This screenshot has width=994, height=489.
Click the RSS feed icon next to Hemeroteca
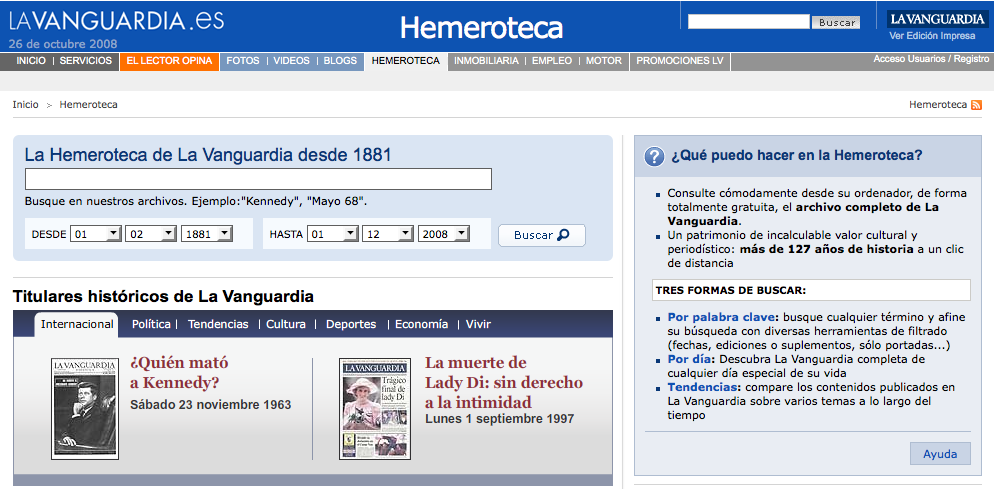click(x=976, y=105)
